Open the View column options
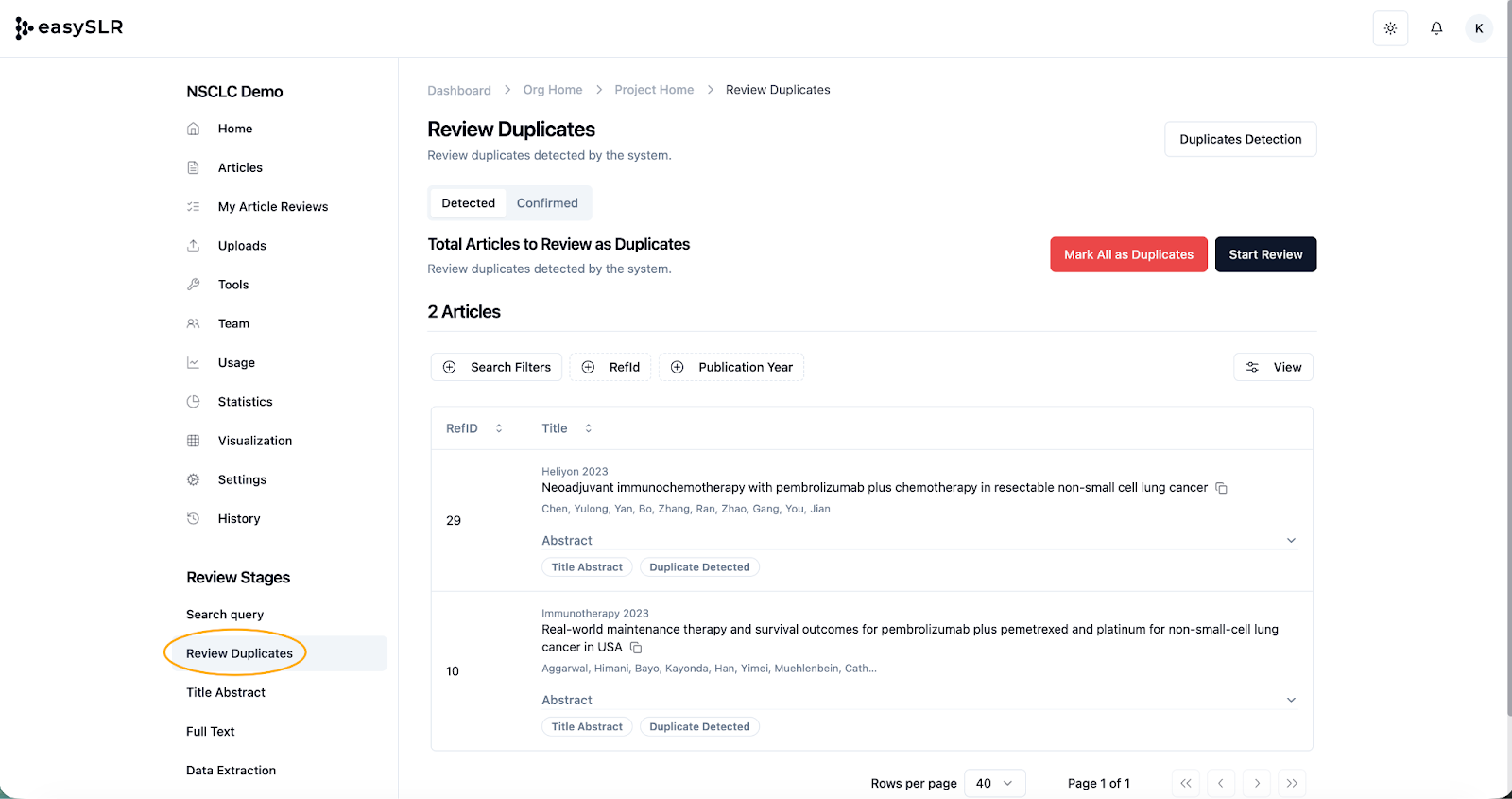The image size is (1512, 799). pyautogui.click(x=1273, y=367)
